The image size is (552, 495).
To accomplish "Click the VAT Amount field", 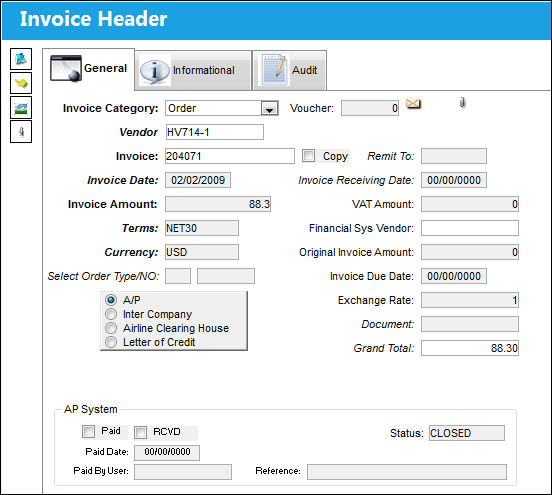I will coord(470,204).
